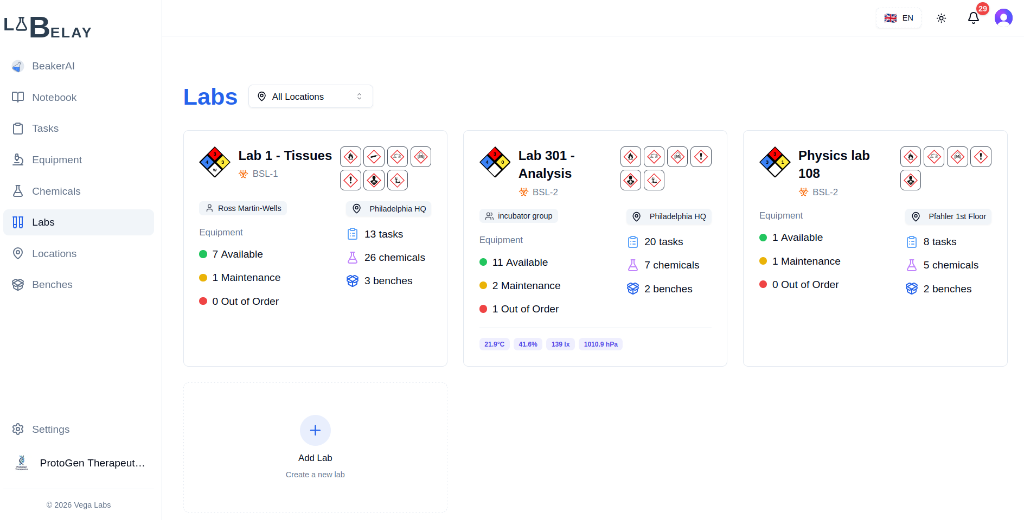Click the environment hazard icon on Lab 301 - Analysis
The width and height of the screenshot is (1024, 520).
[x=654, y=180]
